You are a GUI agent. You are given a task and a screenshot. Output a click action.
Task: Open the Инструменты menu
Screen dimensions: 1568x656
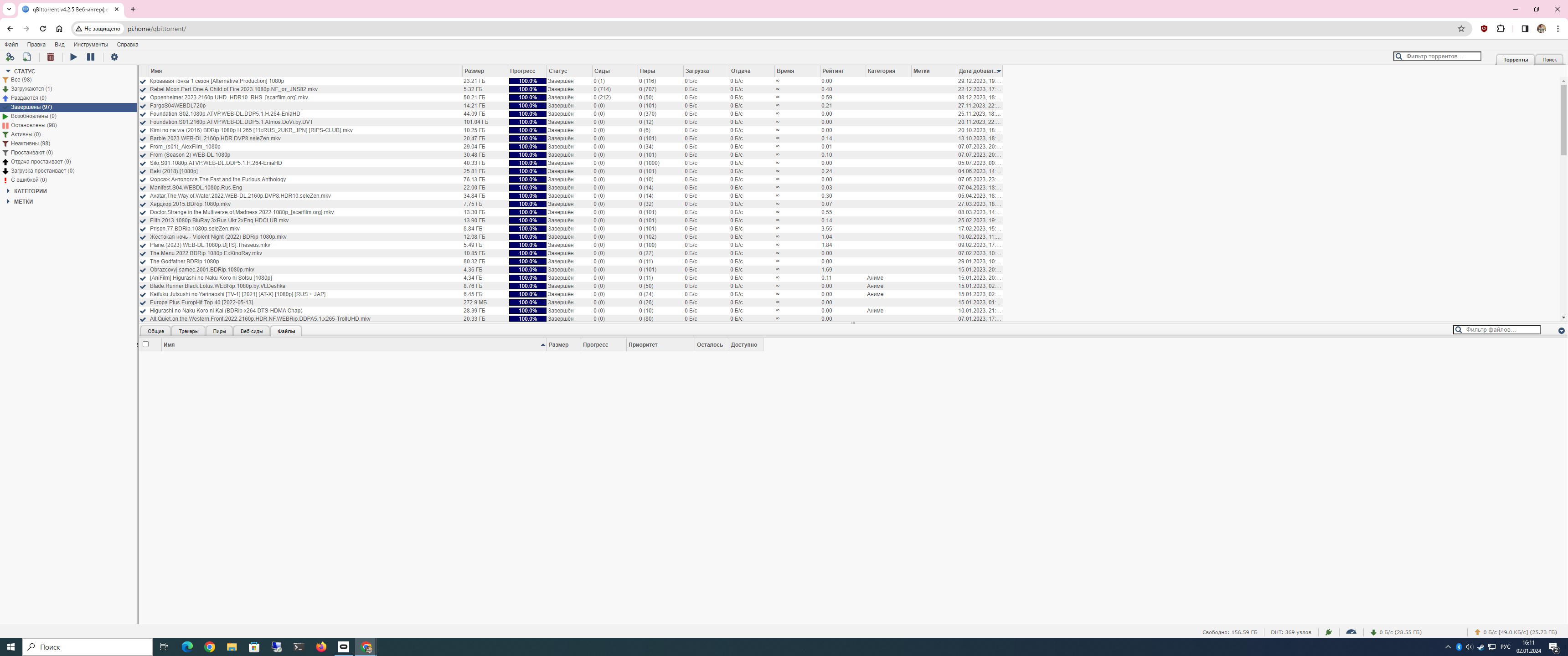point(91,45)
